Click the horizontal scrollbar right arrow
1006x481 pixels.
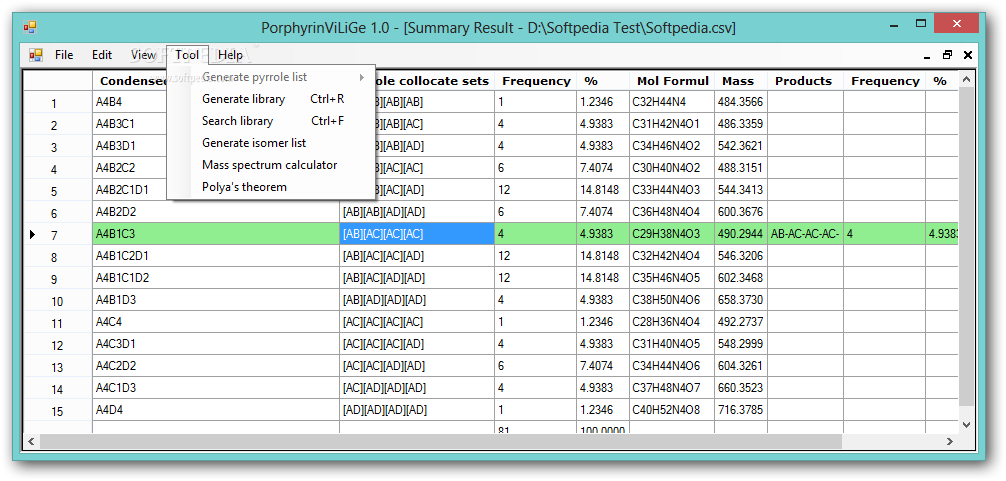[x=951, y=441]
